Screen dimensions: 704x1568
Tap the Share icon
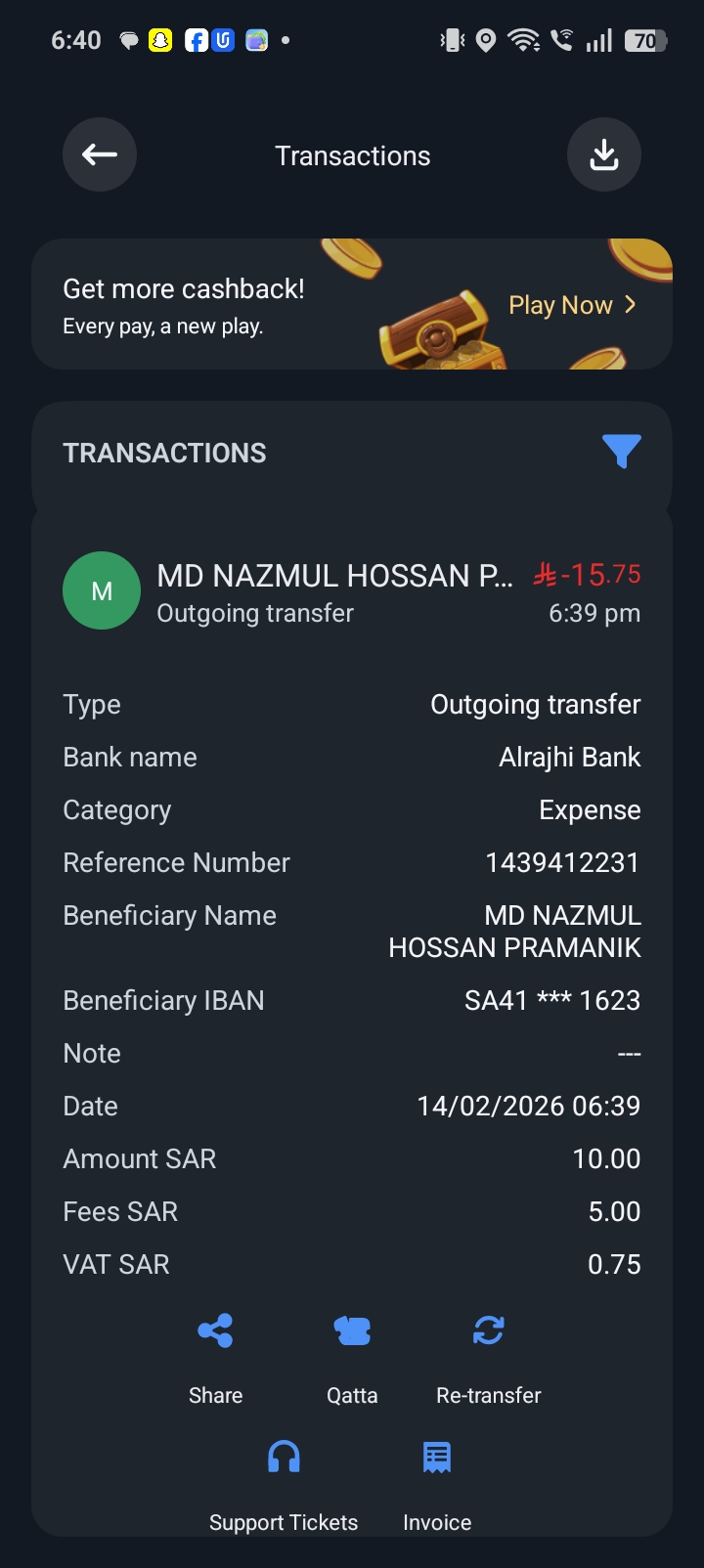[x=215, y=1330]
